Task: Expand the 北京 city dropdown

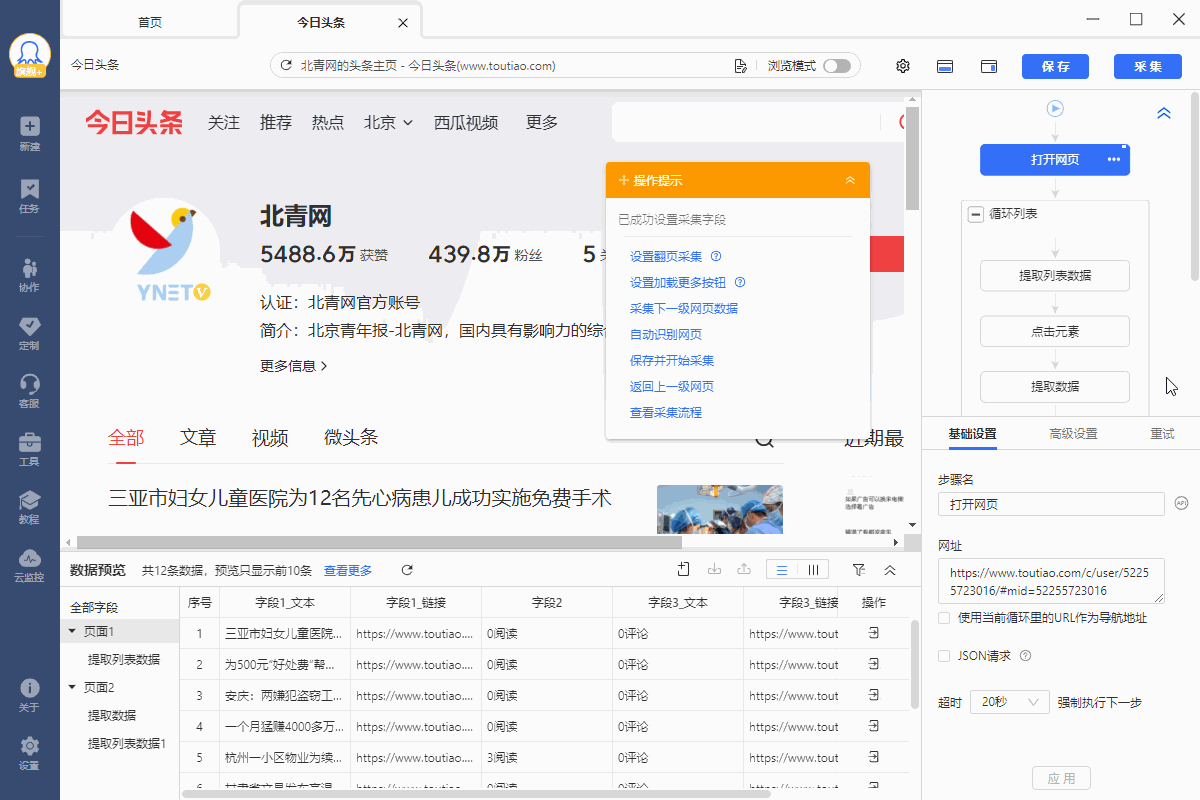Action: pyautogui.click(x=388, y=122)
